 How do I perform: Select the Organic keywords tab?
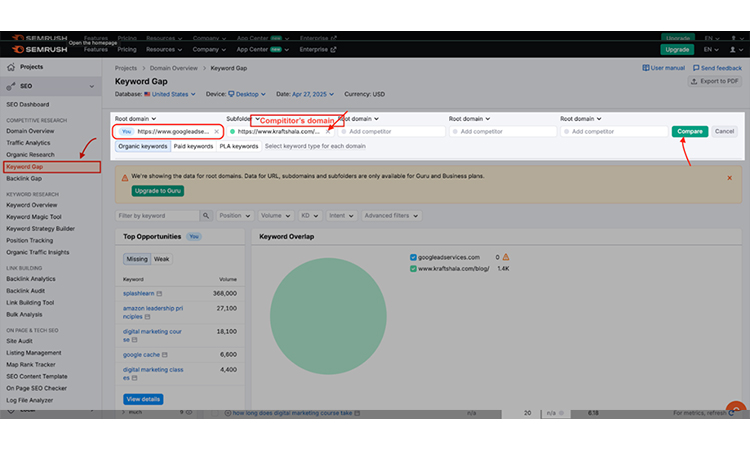pyautogui.click(x=143, y=146)
